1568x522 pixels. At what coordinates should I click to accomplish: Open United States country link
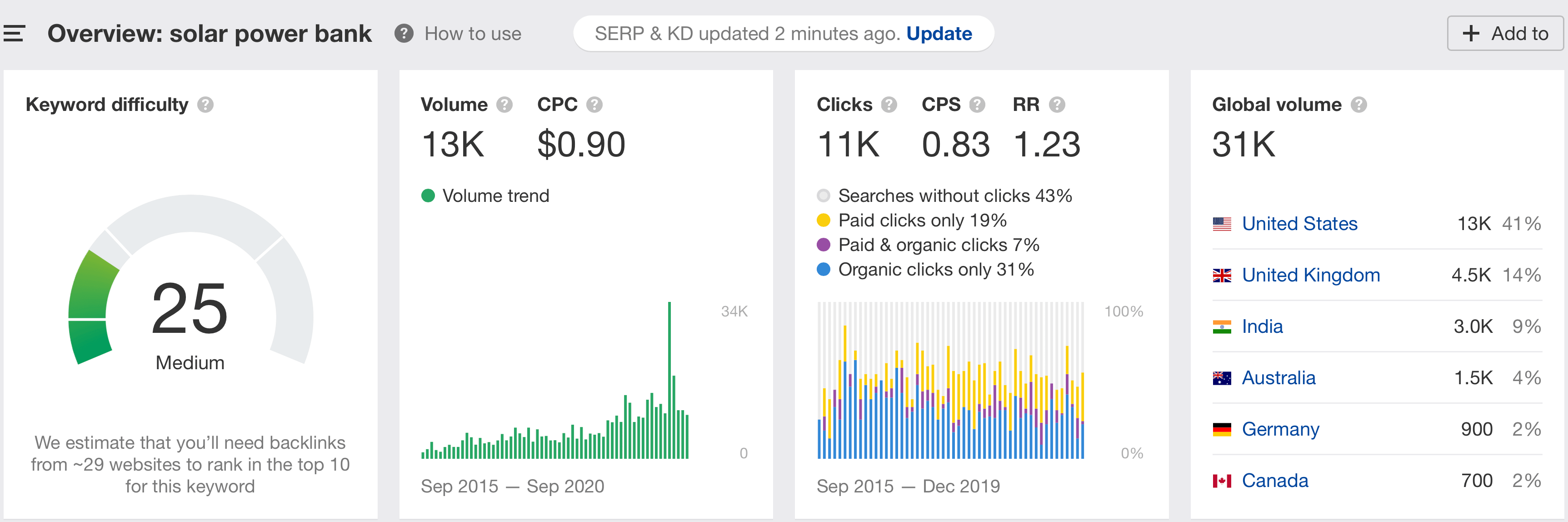[1299, 224]
